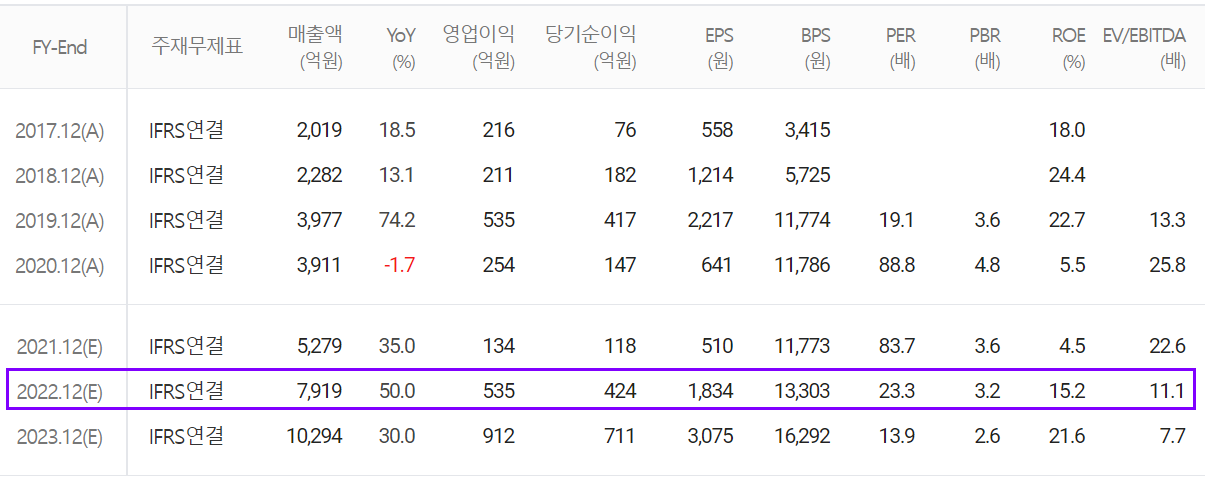
Task: Click PER value 88.8 for 2020
Action: pyautogui.click(x=895, y=265)
